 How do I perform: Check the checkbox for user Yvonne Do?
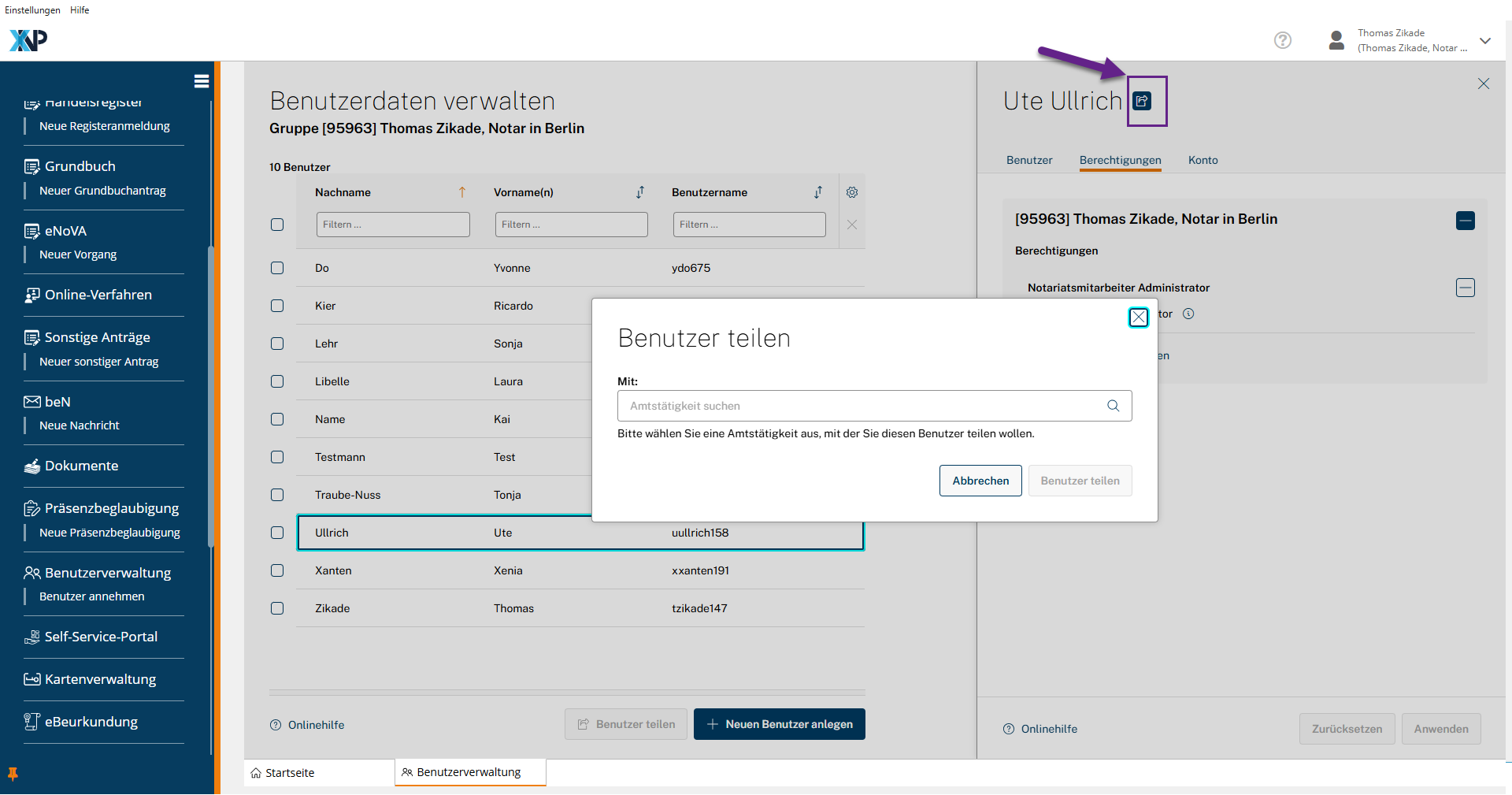(x=277, y=268)
